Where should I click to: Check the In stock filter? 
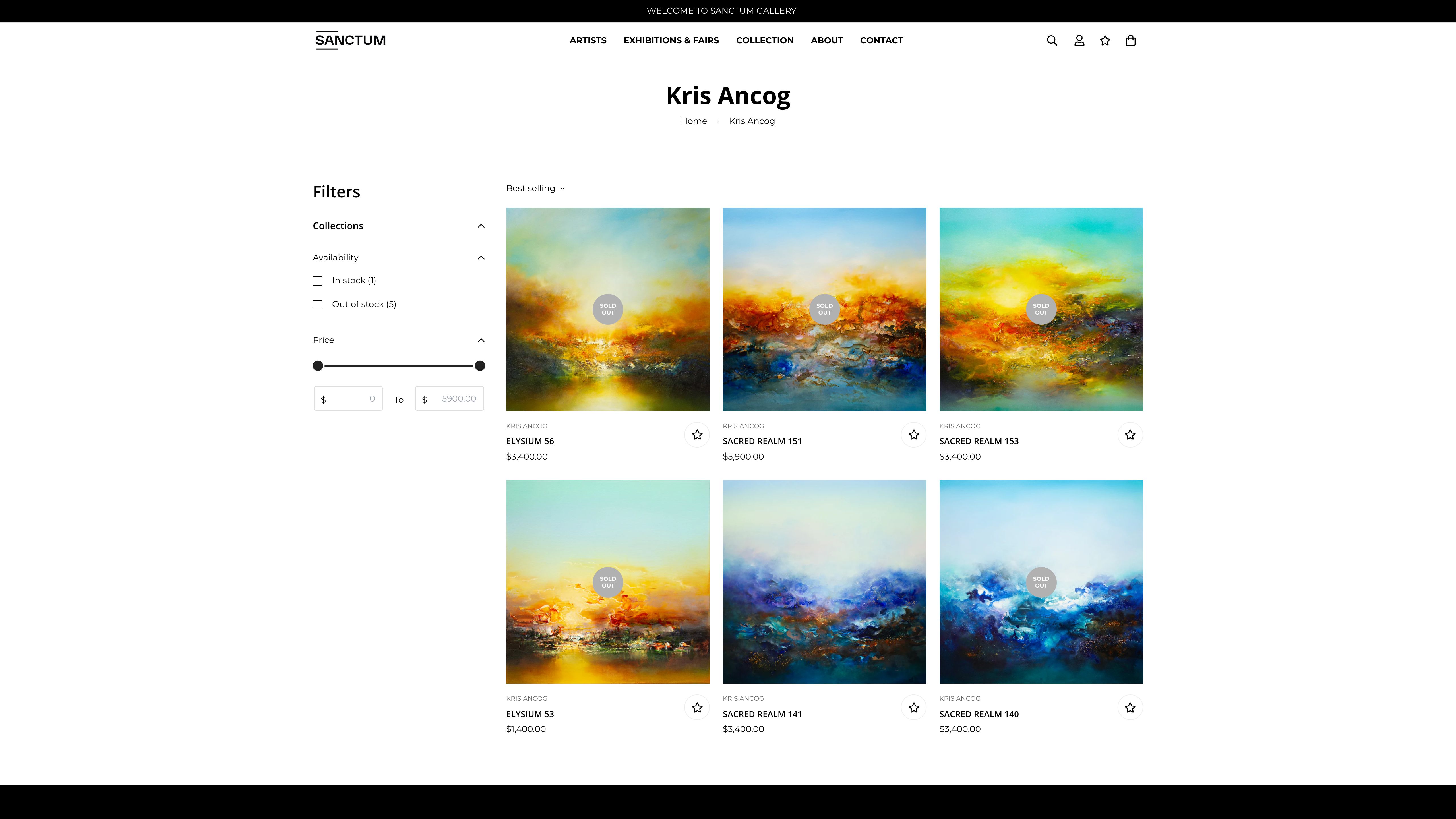[x=317, y=280]
